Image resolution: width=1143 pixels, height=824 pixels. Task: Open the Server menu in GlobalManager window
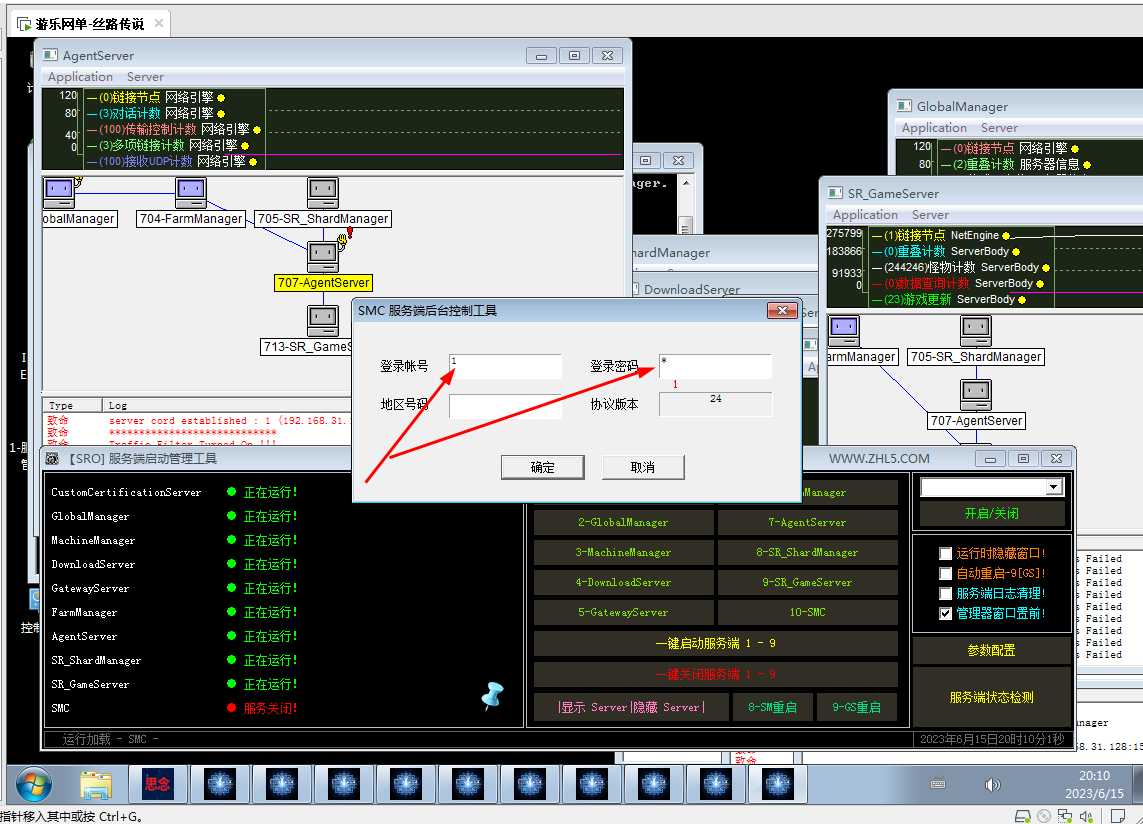[999, 128]
